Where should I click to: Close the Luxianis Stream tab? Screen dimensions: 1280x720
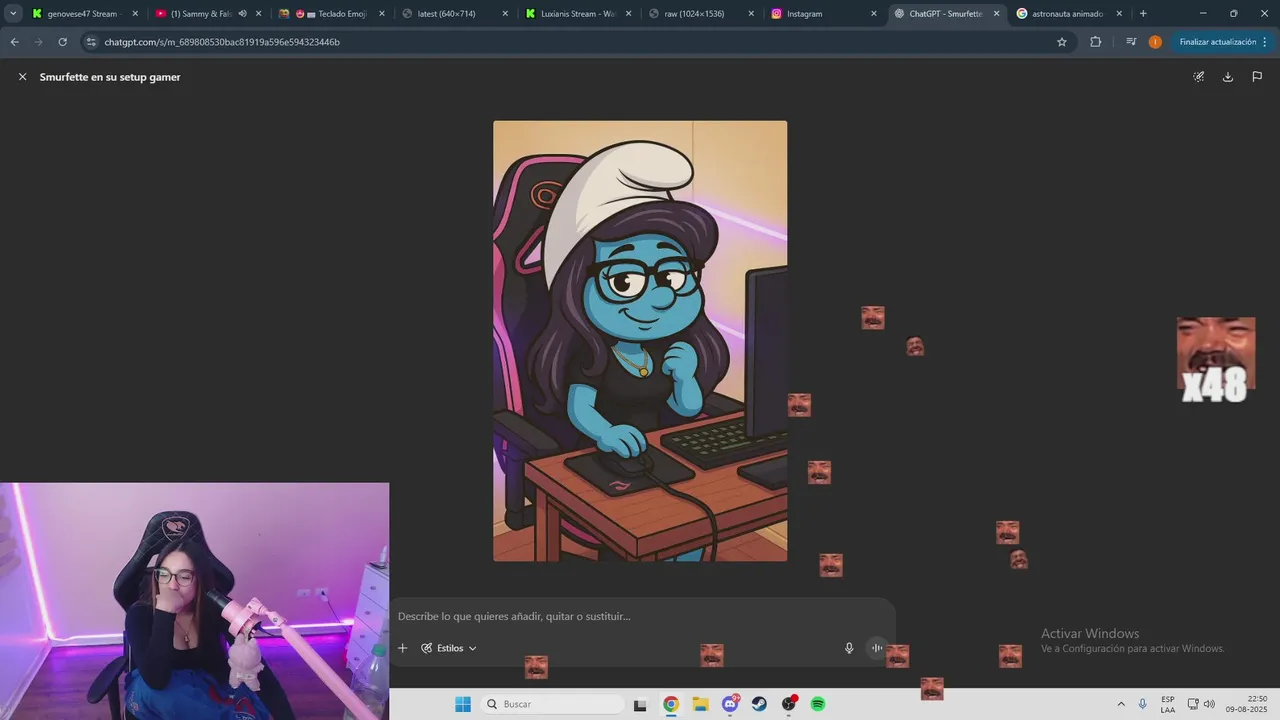tap(628, 14)
